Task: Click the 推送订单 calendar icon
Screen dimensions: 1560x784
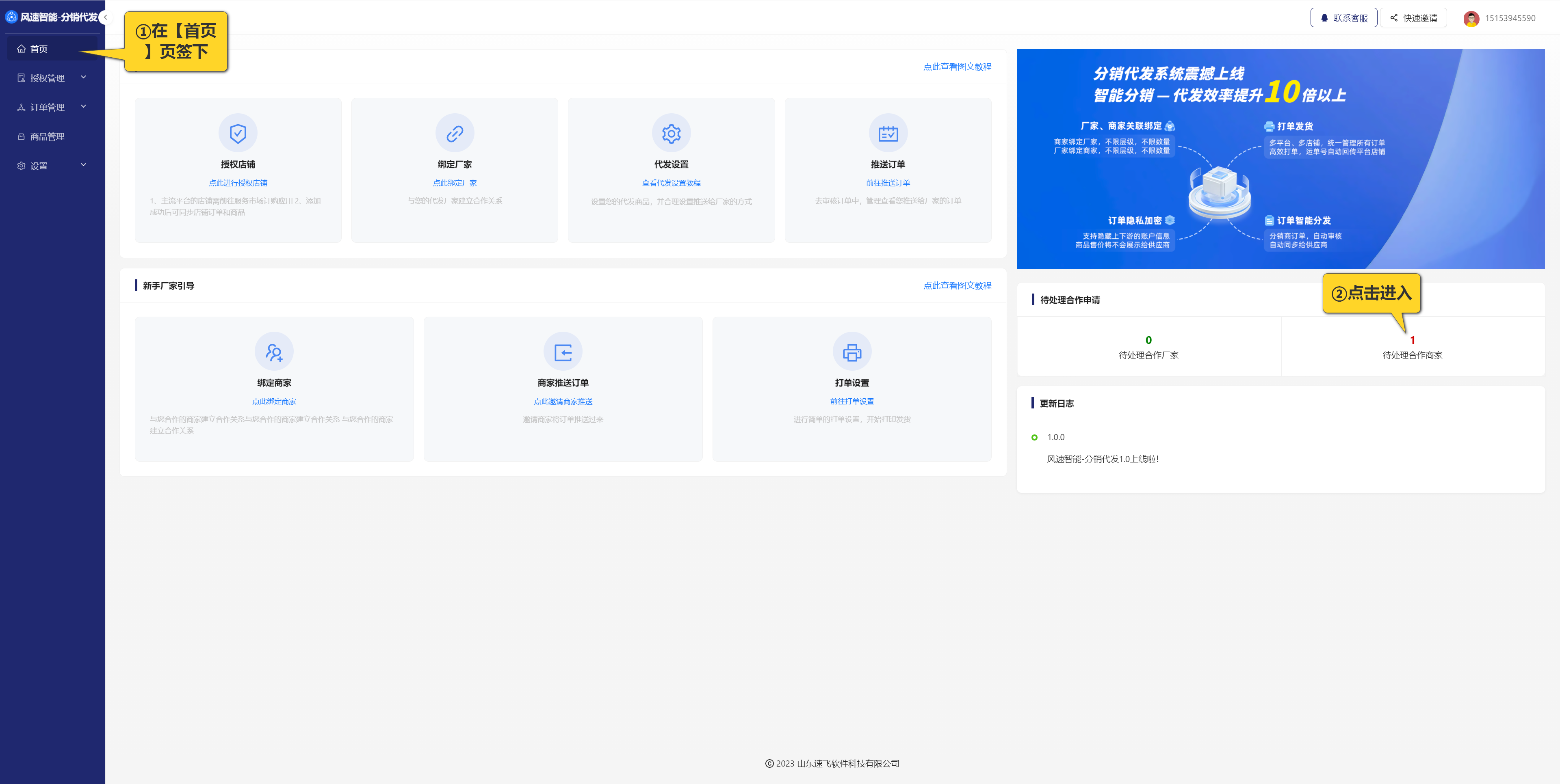Action: pos(888,133)
